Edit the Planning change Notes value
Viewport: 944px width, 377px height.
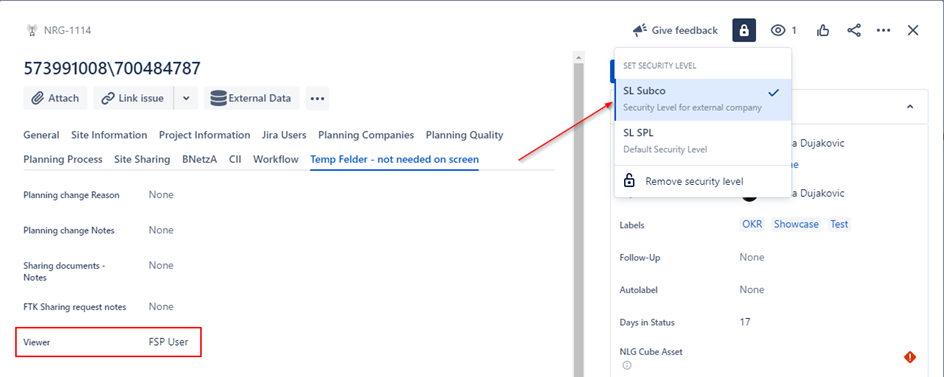[x=161, y=230]
